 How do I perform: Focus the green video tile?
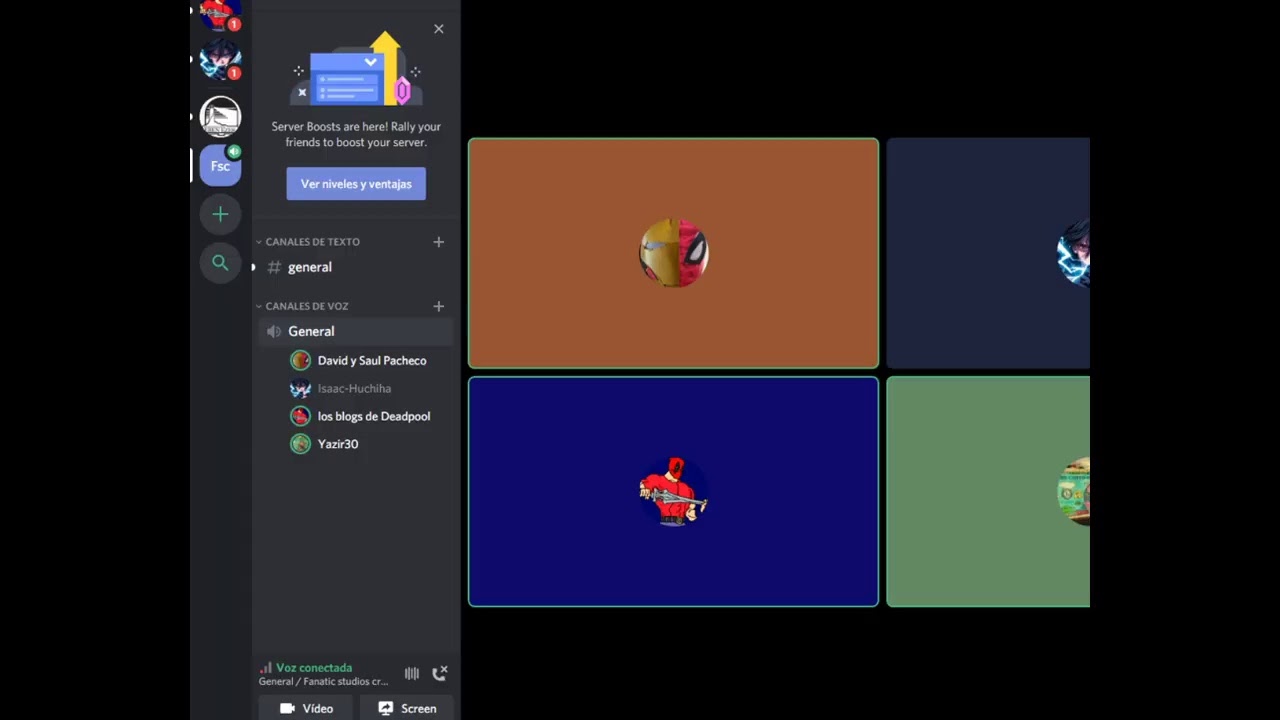[x=988, y=491]
